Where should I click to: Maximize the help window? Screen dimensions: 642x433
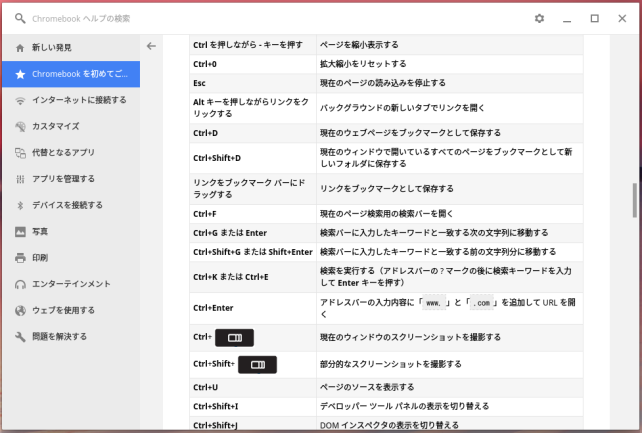coord(594,18)
